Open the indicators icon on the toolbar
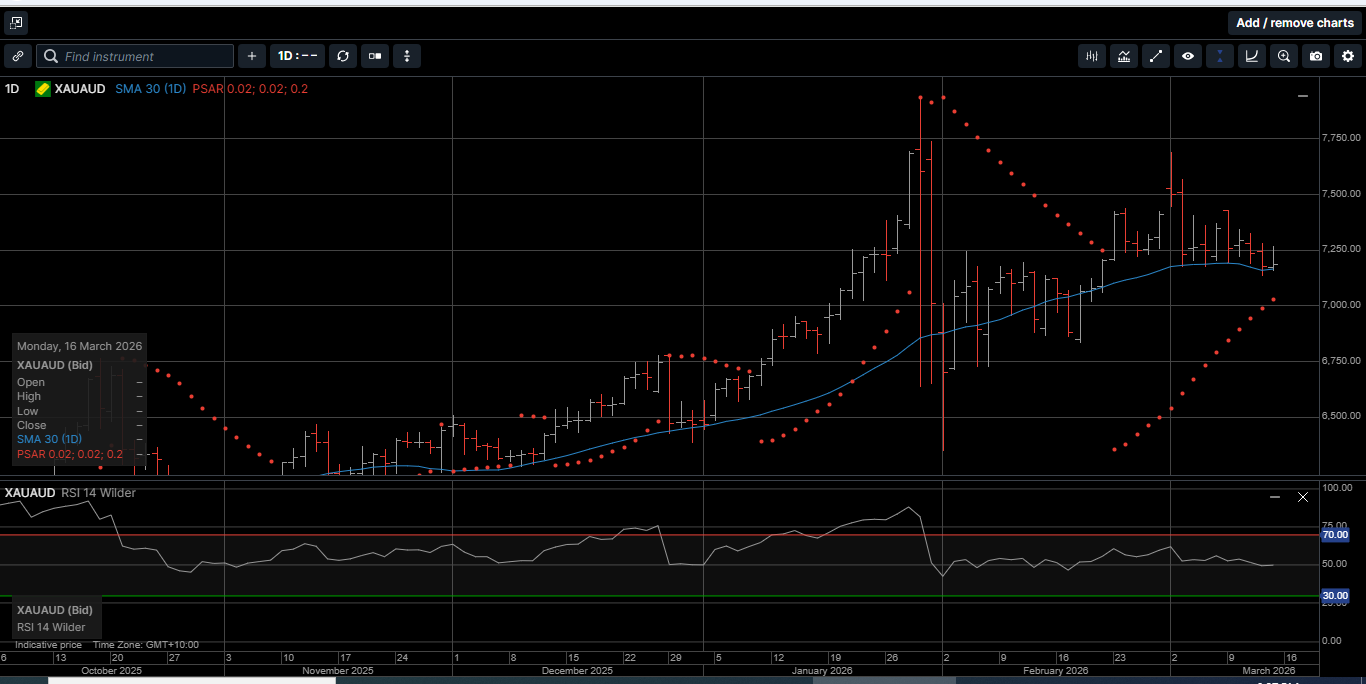The width and height of the screenshot is (1366, 684). click(1091, 56)
